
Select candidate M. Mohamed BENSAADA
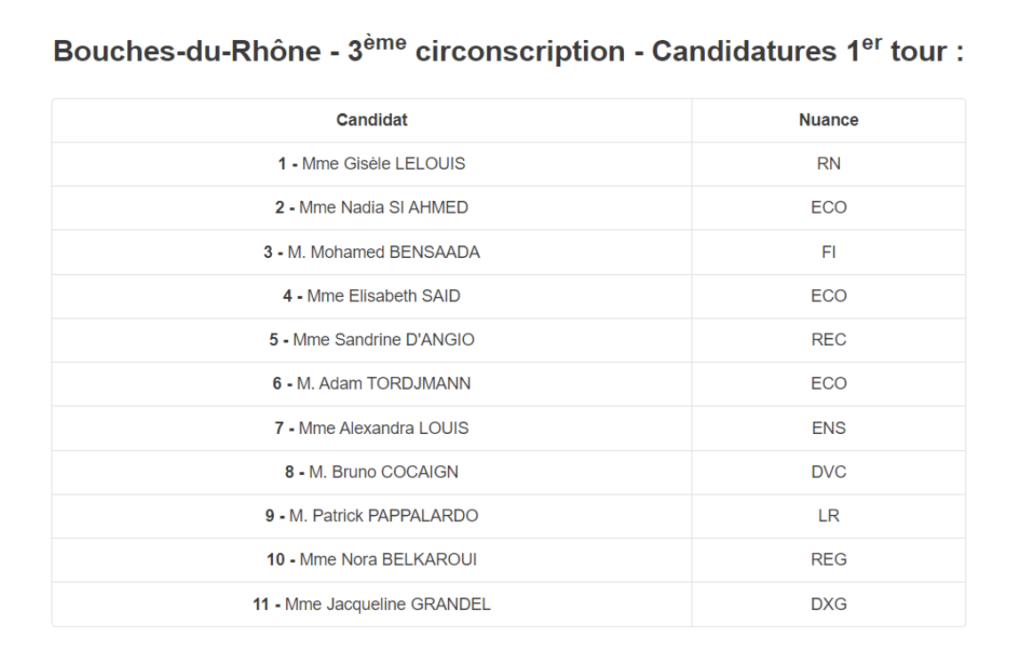[372, 252]
